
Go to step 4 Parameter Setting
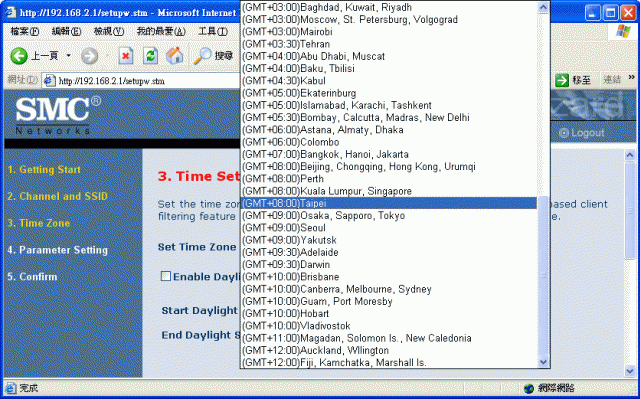[58, 250]
